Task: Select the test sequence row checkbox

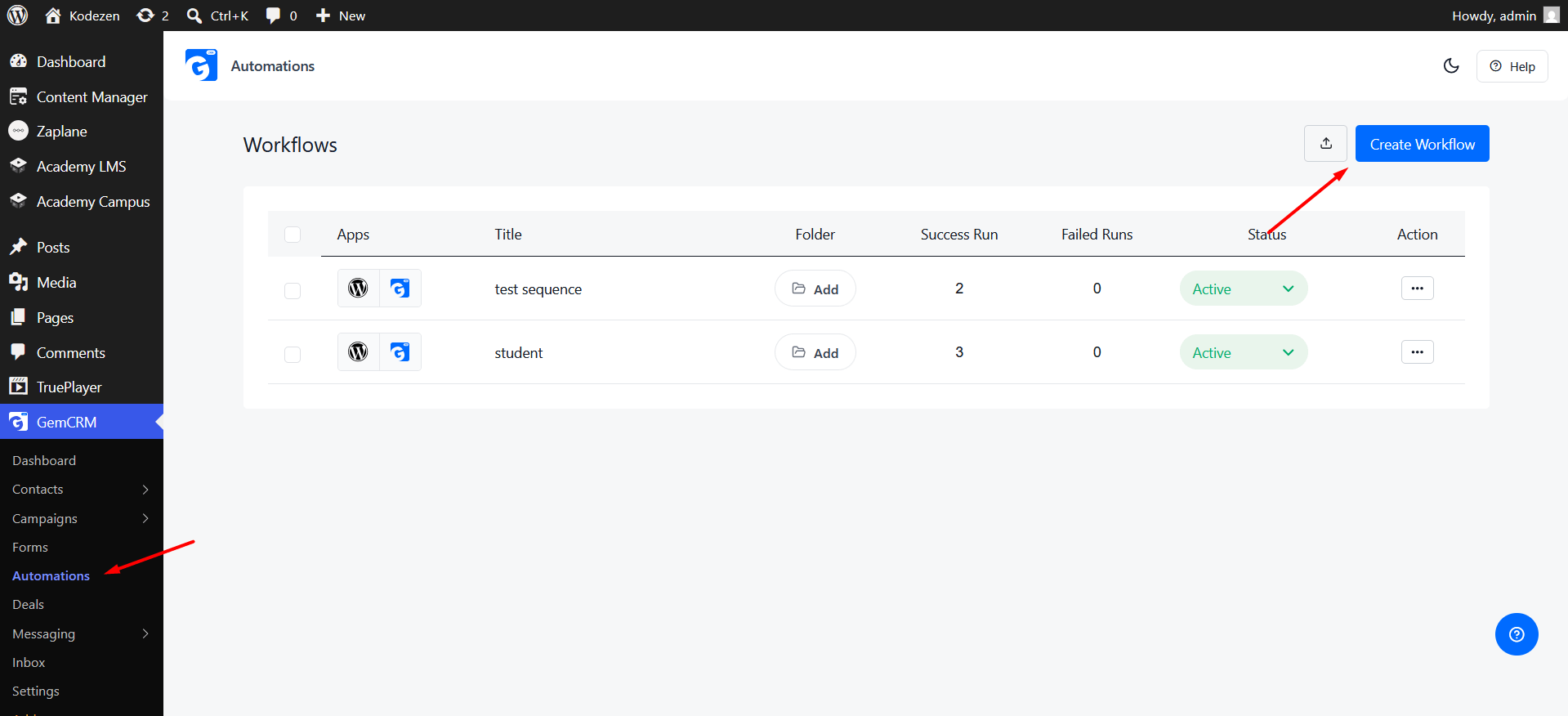Action: click(x=293, y=291)
